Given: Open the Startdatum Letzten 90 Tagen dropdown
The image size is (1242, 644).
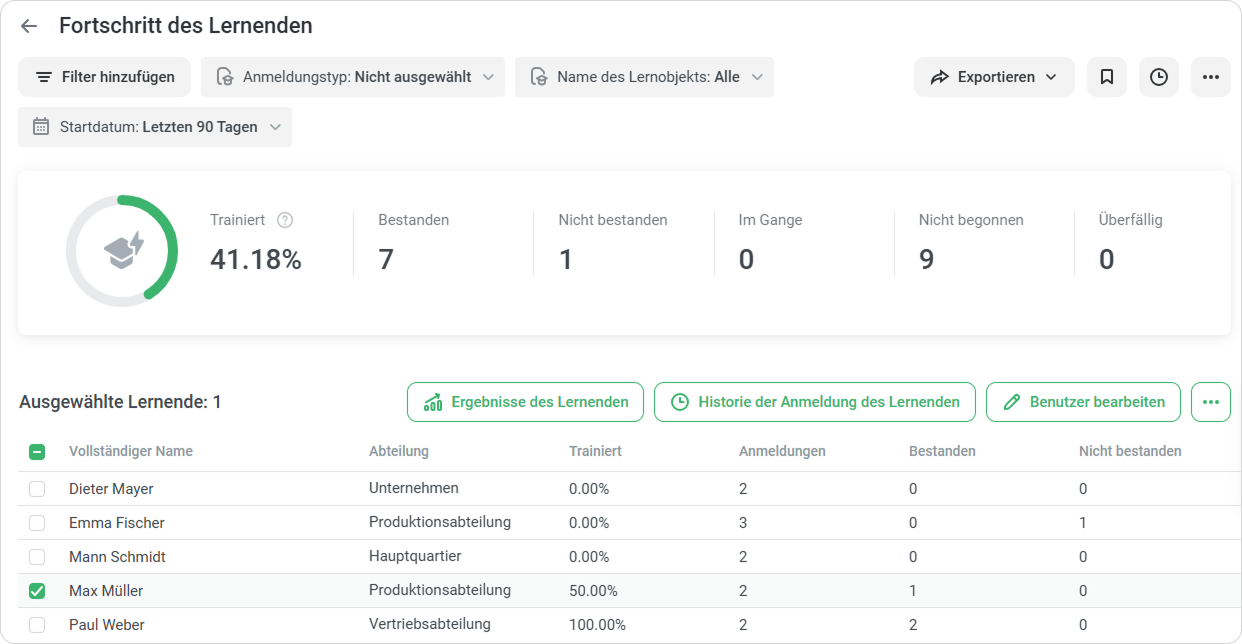Looking at the screenshot, I should [x=155, y=127].
